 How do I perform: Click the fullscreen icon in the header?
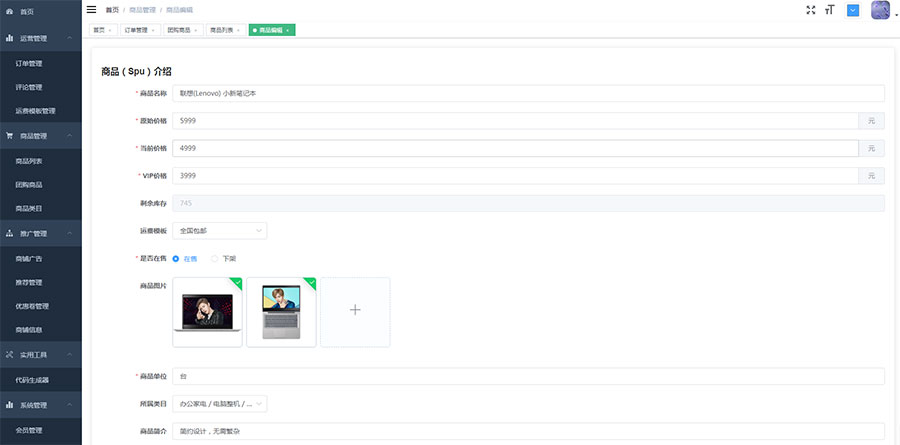coord(810,10)
